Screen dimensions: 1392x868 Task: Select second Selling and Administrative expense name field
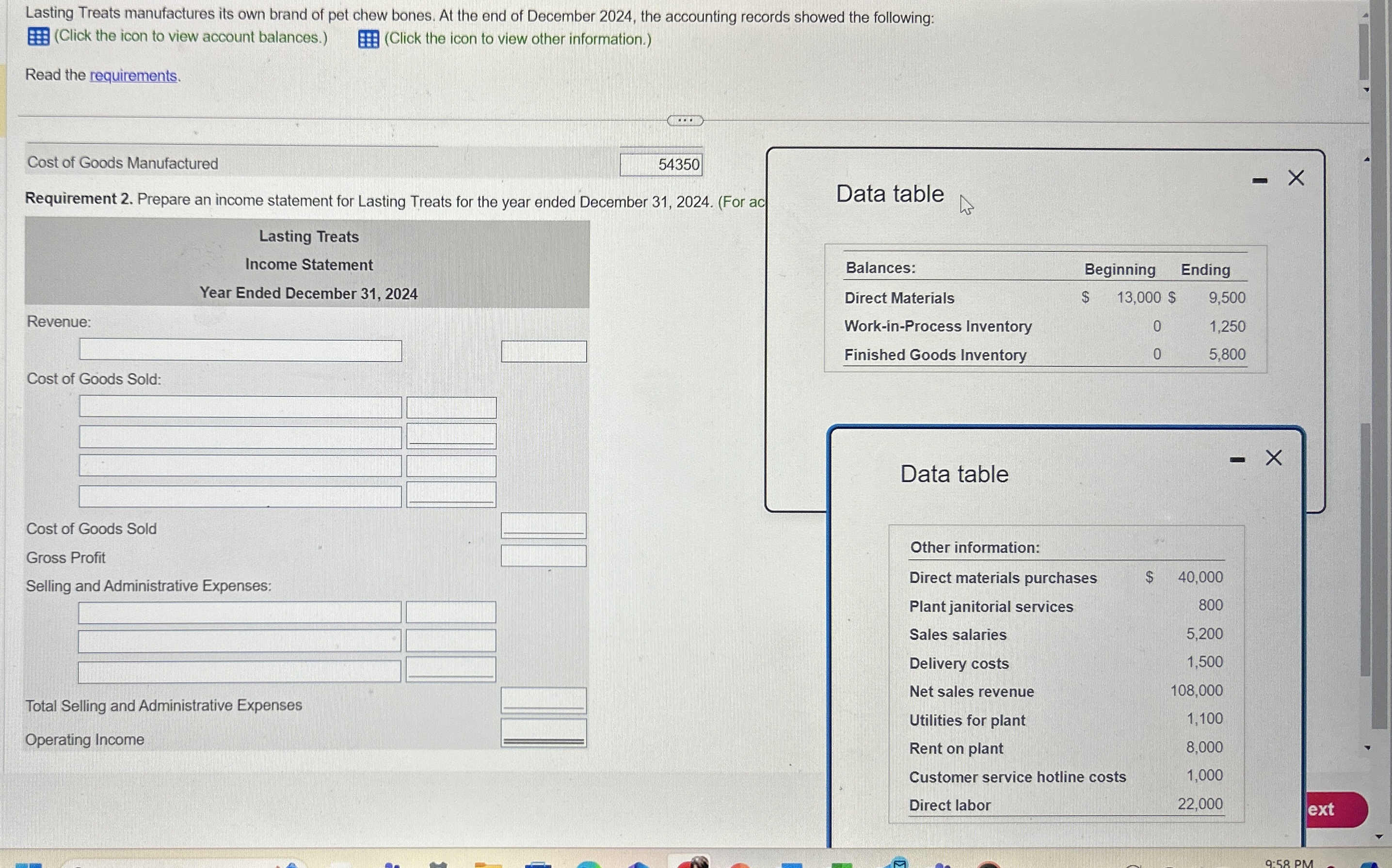[240, 641]
